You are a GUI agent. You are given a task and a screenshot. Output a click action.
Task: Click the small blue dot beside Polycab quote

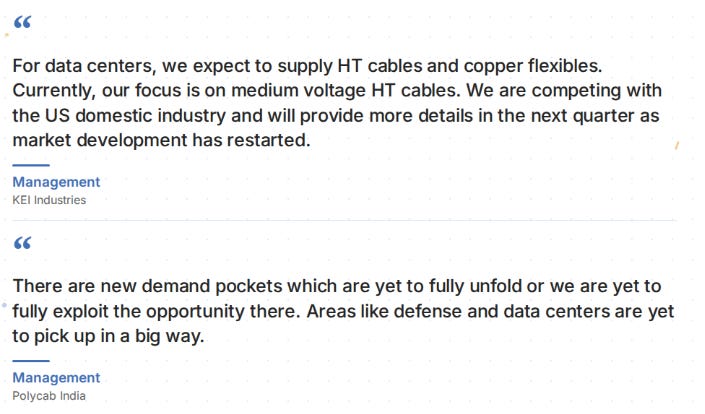click(4, 305)
